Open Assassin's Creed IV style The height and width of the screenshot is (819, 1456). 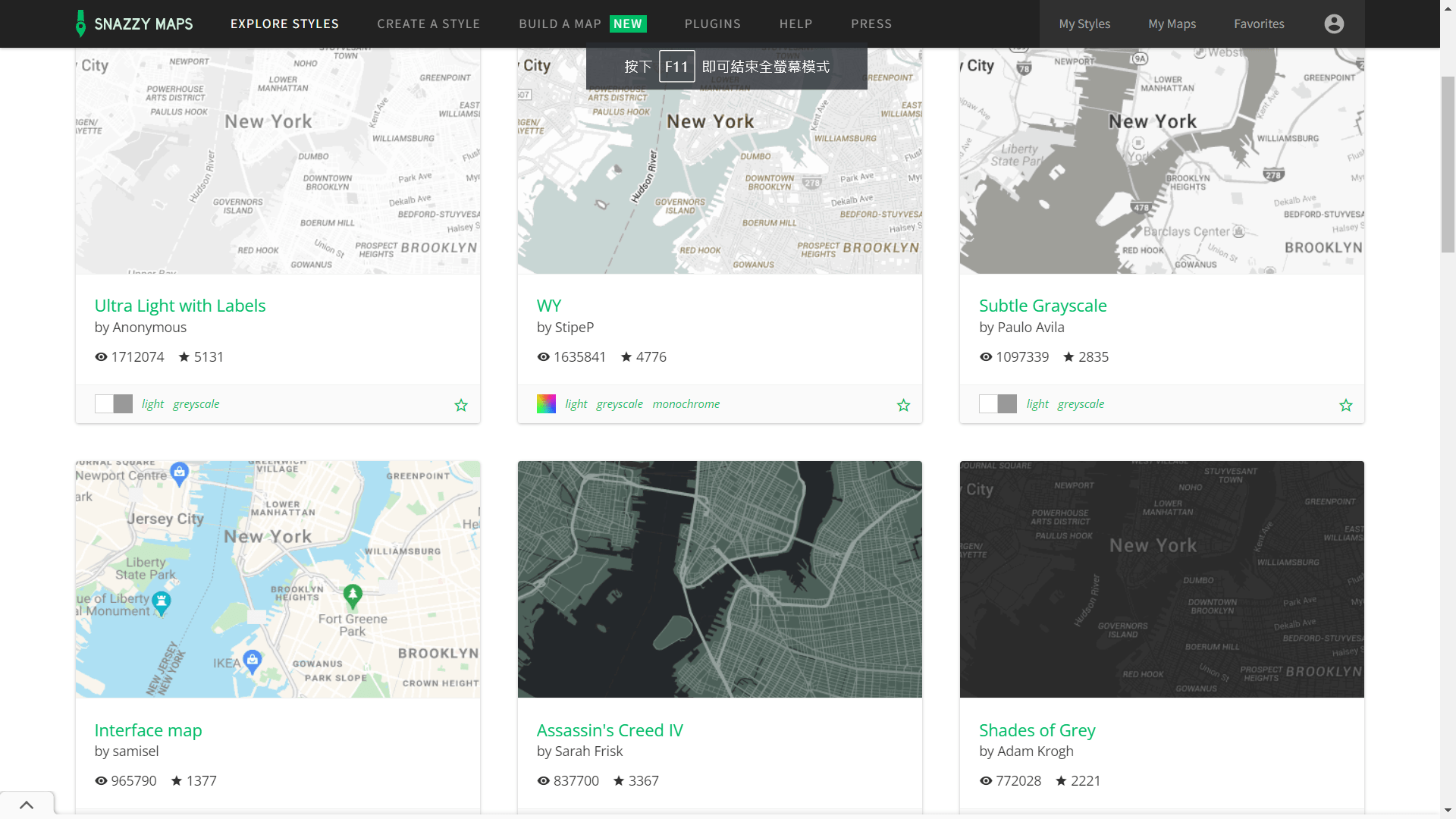610,730
